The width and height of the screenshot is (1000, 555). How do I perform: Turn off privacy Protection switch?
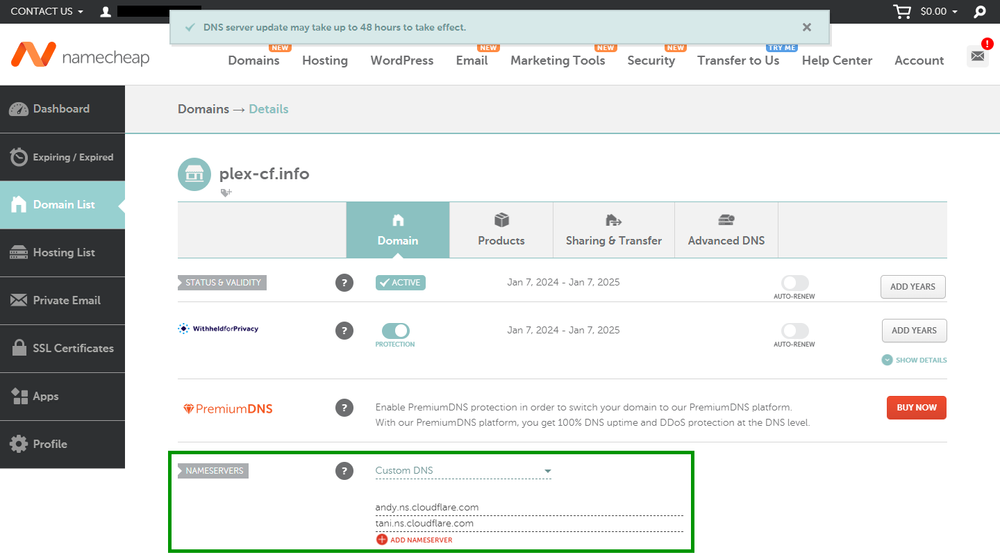coord(395,330)
